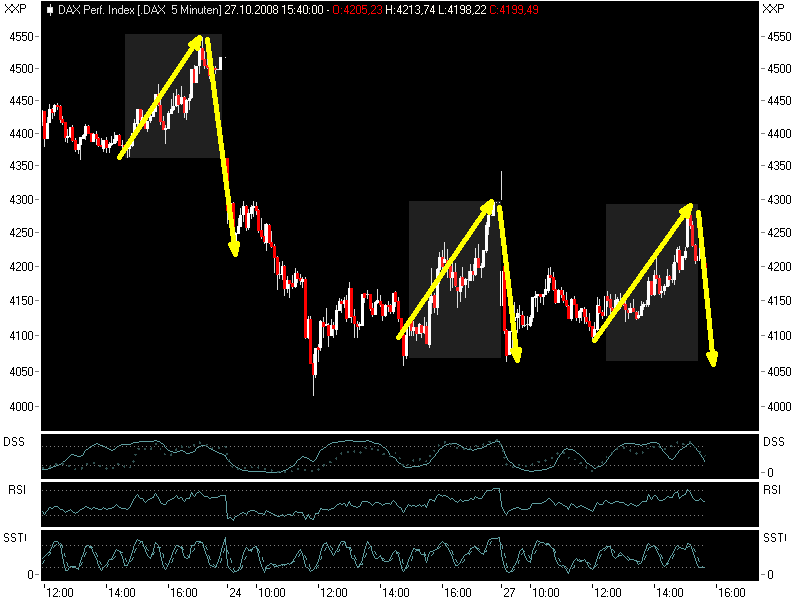800x600 pixels.
Task: Click the date marker '27' on the time axis
Action: click(x=509, y=592)
